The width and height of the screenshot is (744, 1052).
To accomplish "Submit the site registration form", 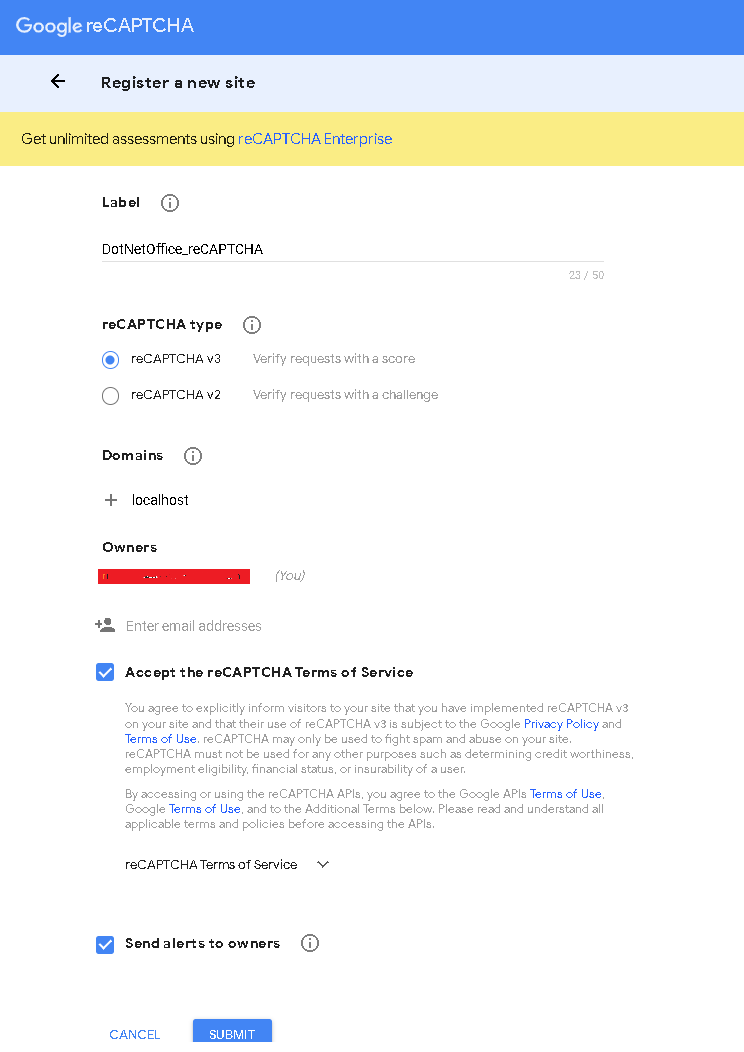I will [x=232, y=1033].
